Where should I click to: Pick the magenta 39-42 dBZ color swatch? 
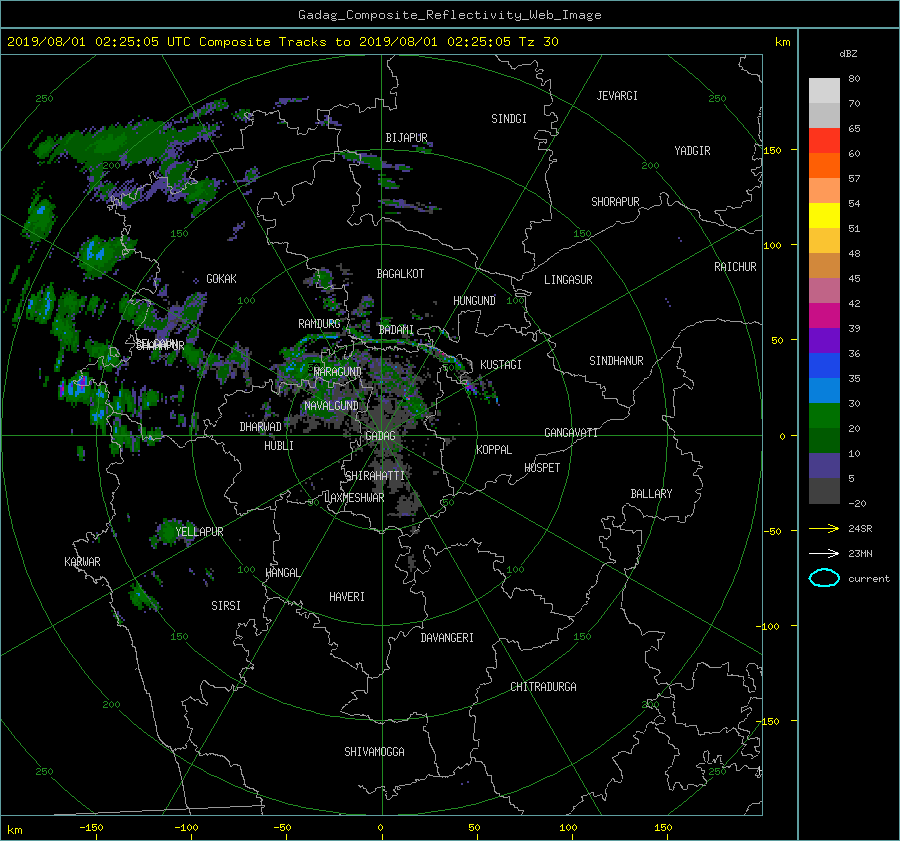824,316
